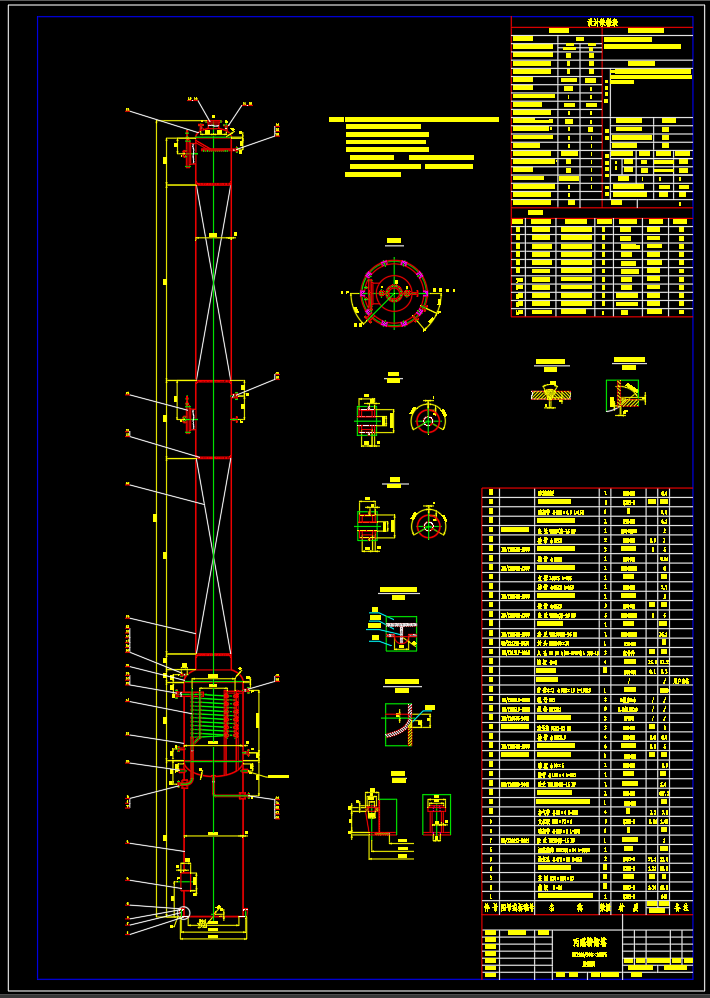
Task: Click the circular top-view plan of the tower
Action: point(394,292)
